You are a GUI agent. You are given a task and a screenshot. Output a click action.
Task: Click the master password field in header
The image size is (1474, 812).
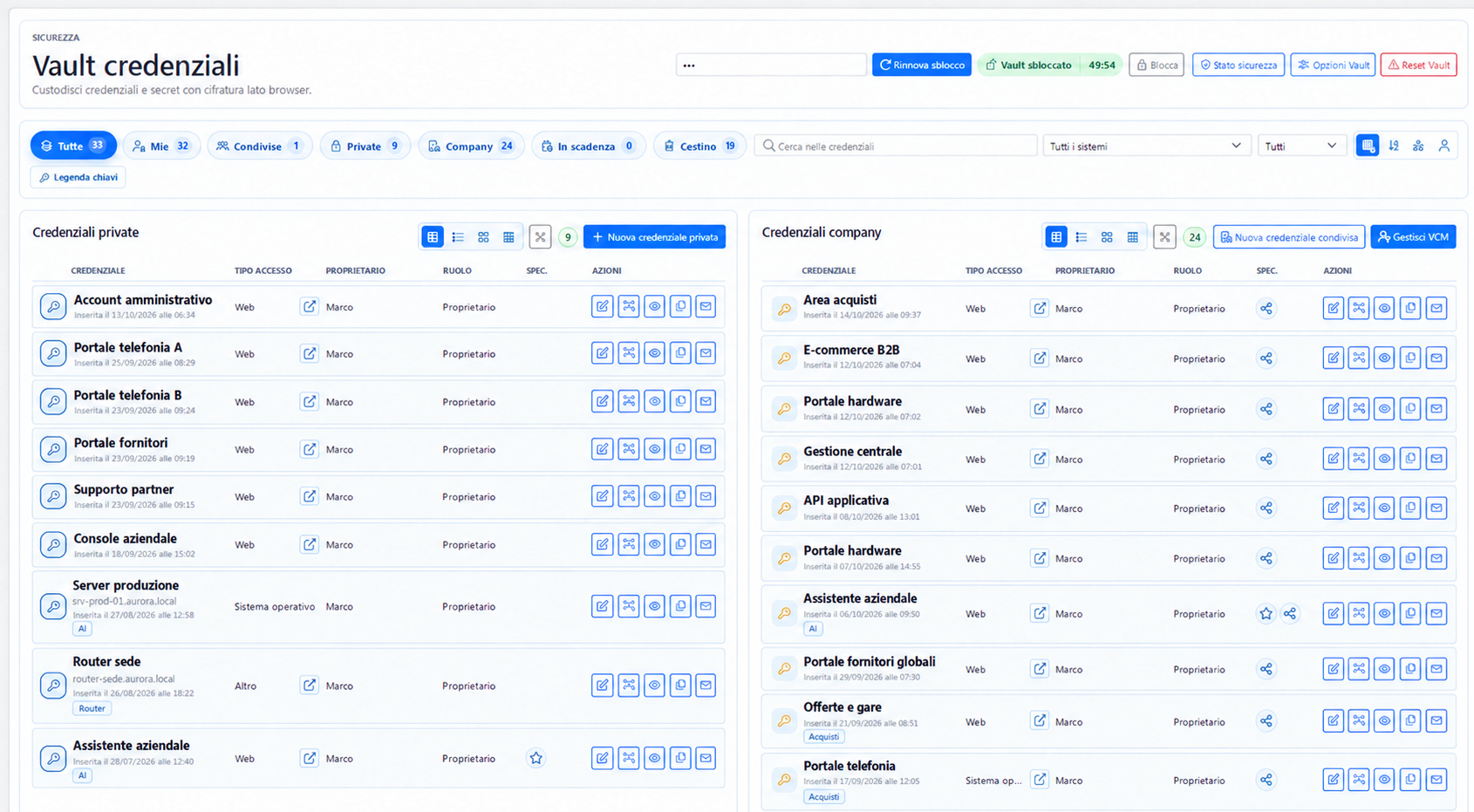(771, 65)
